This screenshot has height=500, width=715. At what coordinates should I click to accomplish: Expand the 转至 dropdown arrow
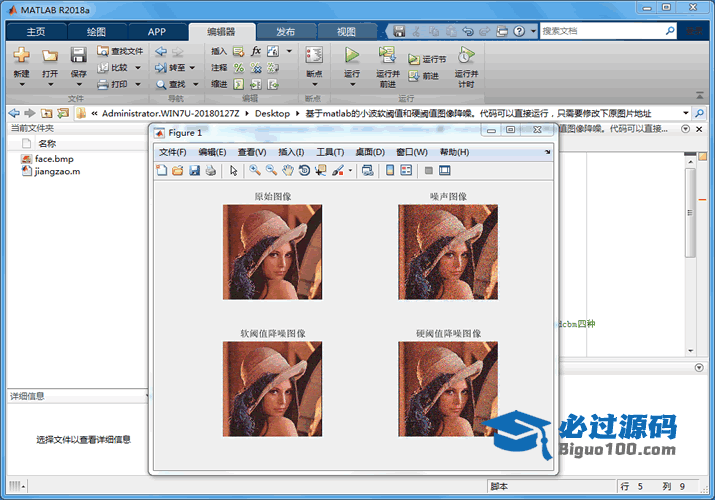coord(192,68)
